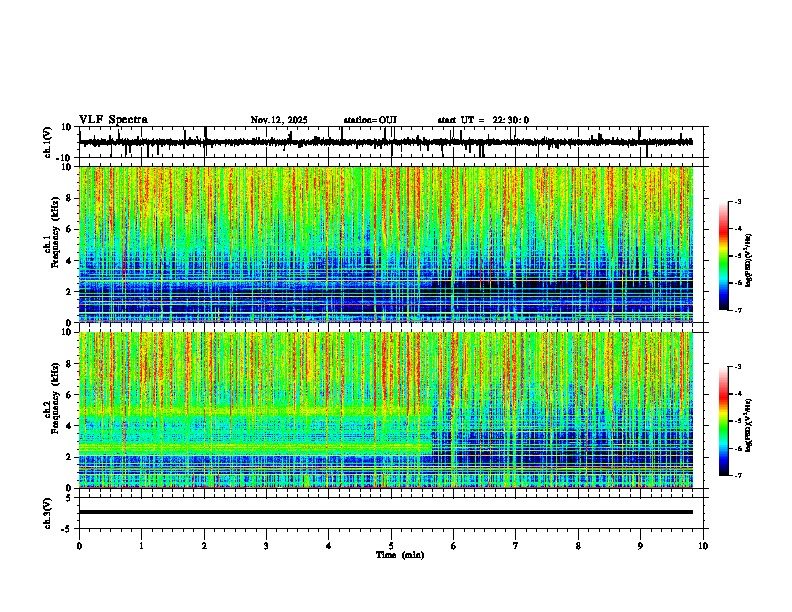
Task: Click time axis tick label "9"
Action: pyautogui.click(x=640, y=546)
